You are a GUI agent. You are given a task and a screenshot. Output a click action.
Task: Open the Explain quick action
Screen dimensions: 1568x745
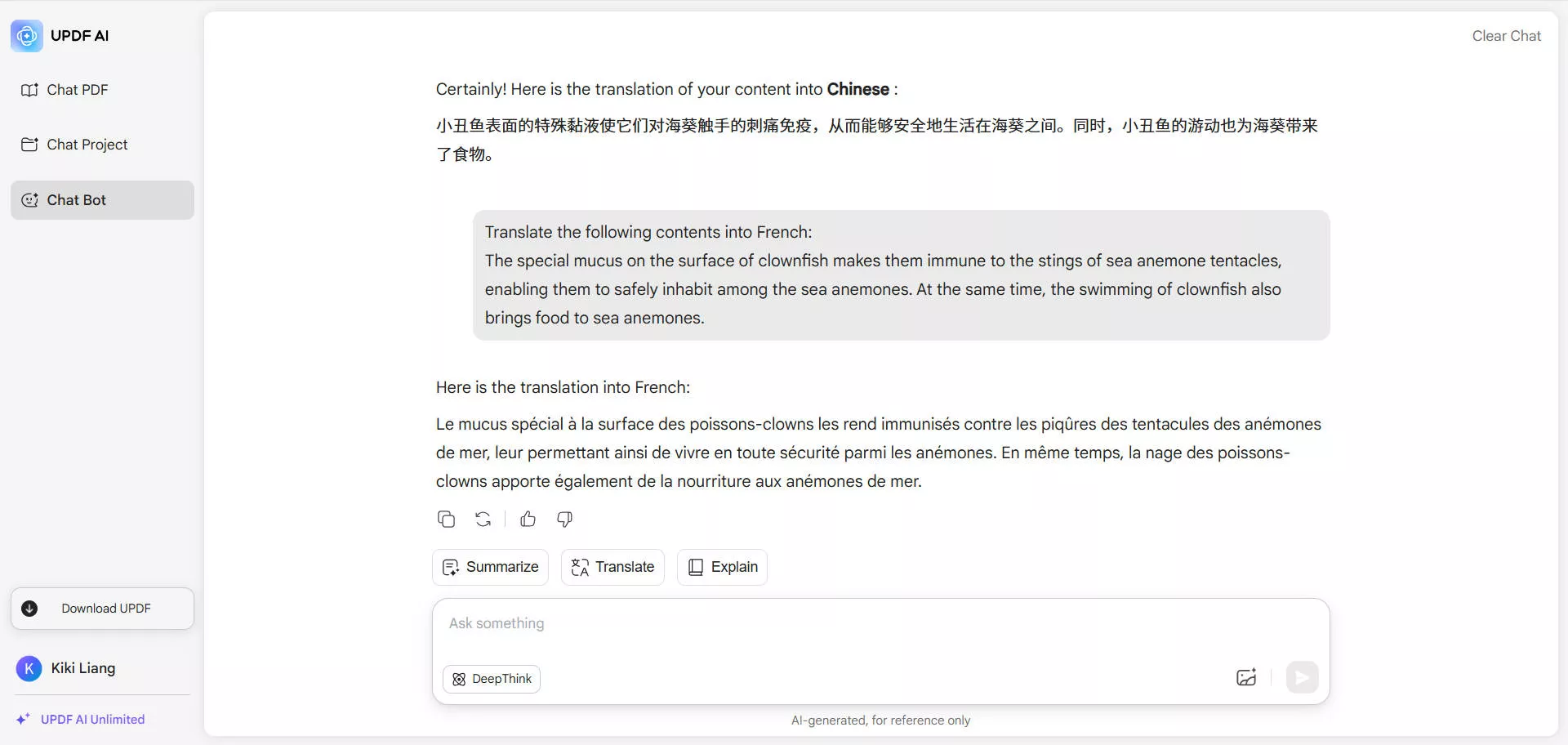pyautogui.click(x=721, y=567)
